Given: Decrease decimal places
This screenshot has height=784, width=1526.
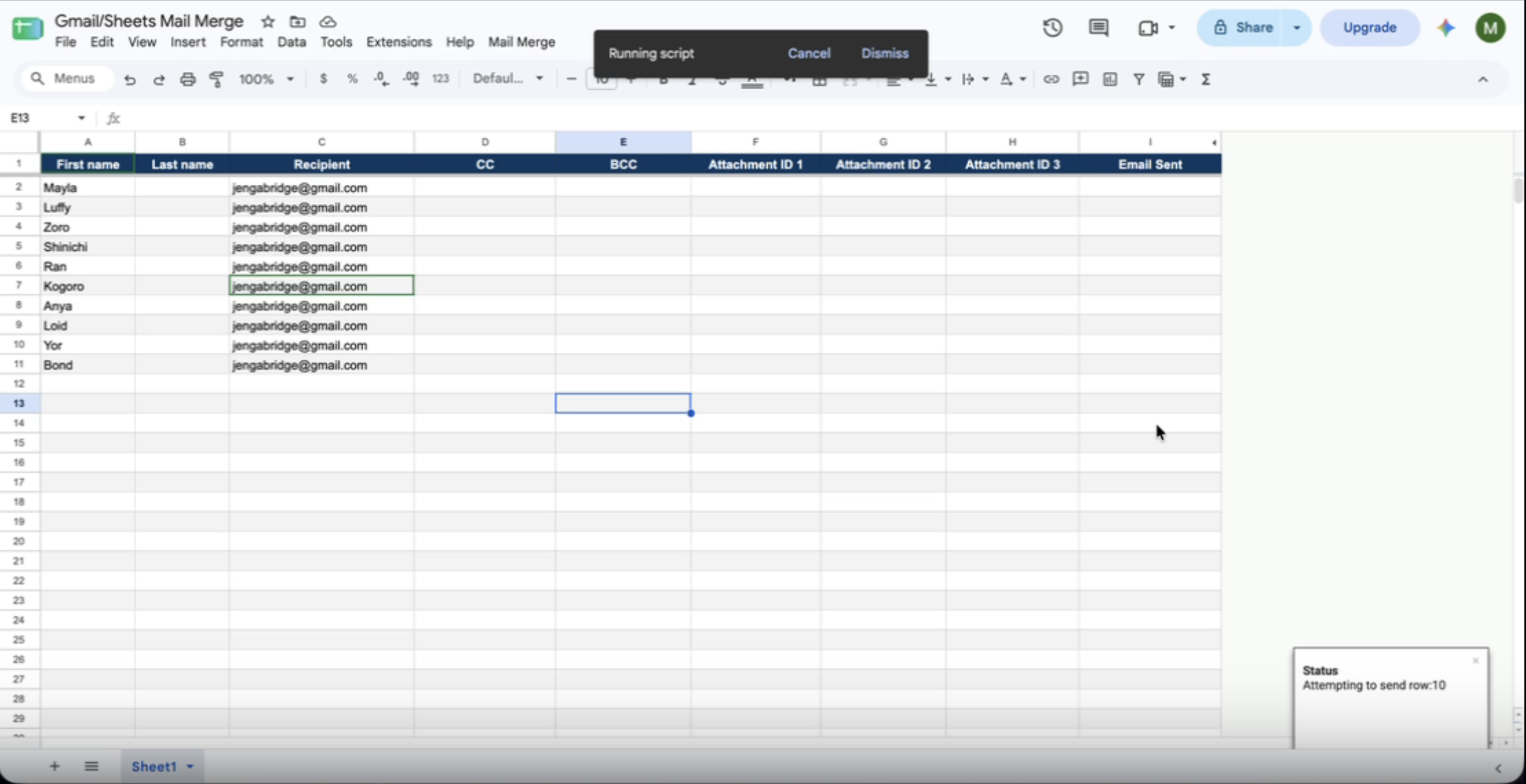Looking at the screenshot, I should (x=381, y=78).
